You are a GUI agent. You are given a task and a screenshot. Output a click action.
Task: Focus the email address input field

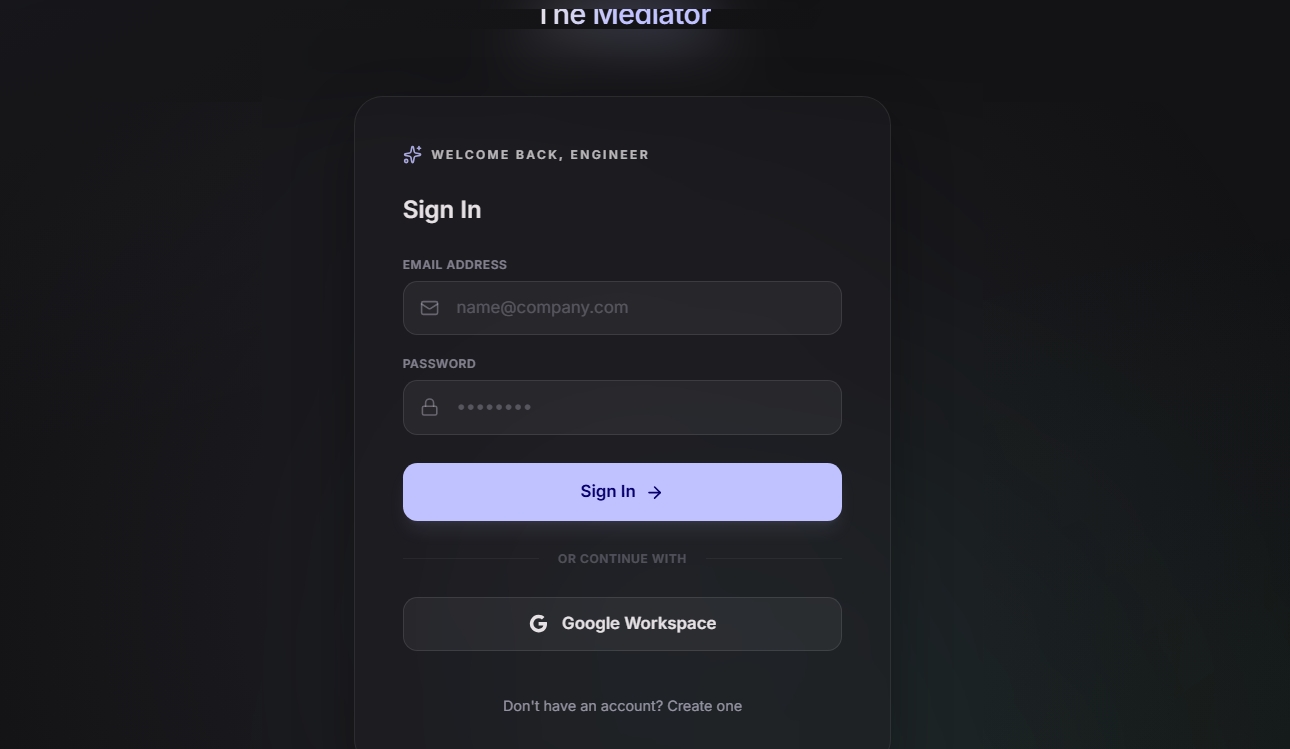tap(622, 308)
